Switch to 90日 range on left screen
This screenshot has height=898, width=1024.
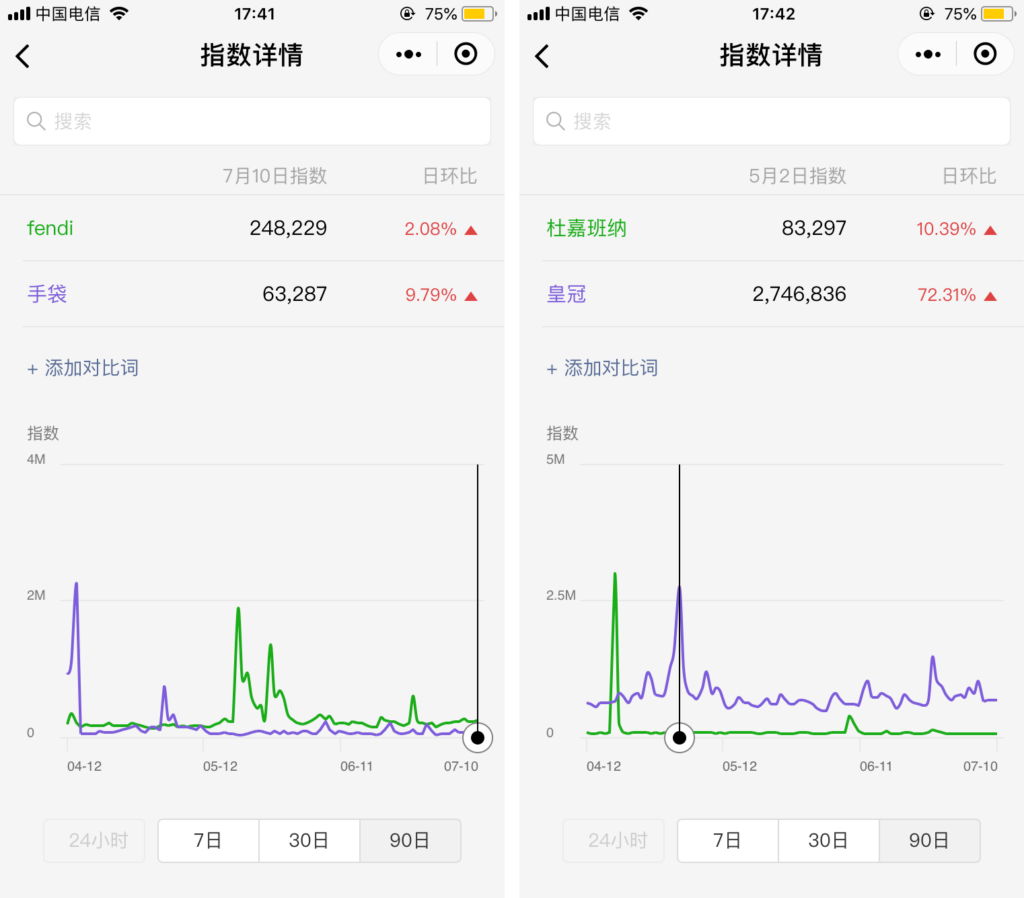(x=410, y=841)
